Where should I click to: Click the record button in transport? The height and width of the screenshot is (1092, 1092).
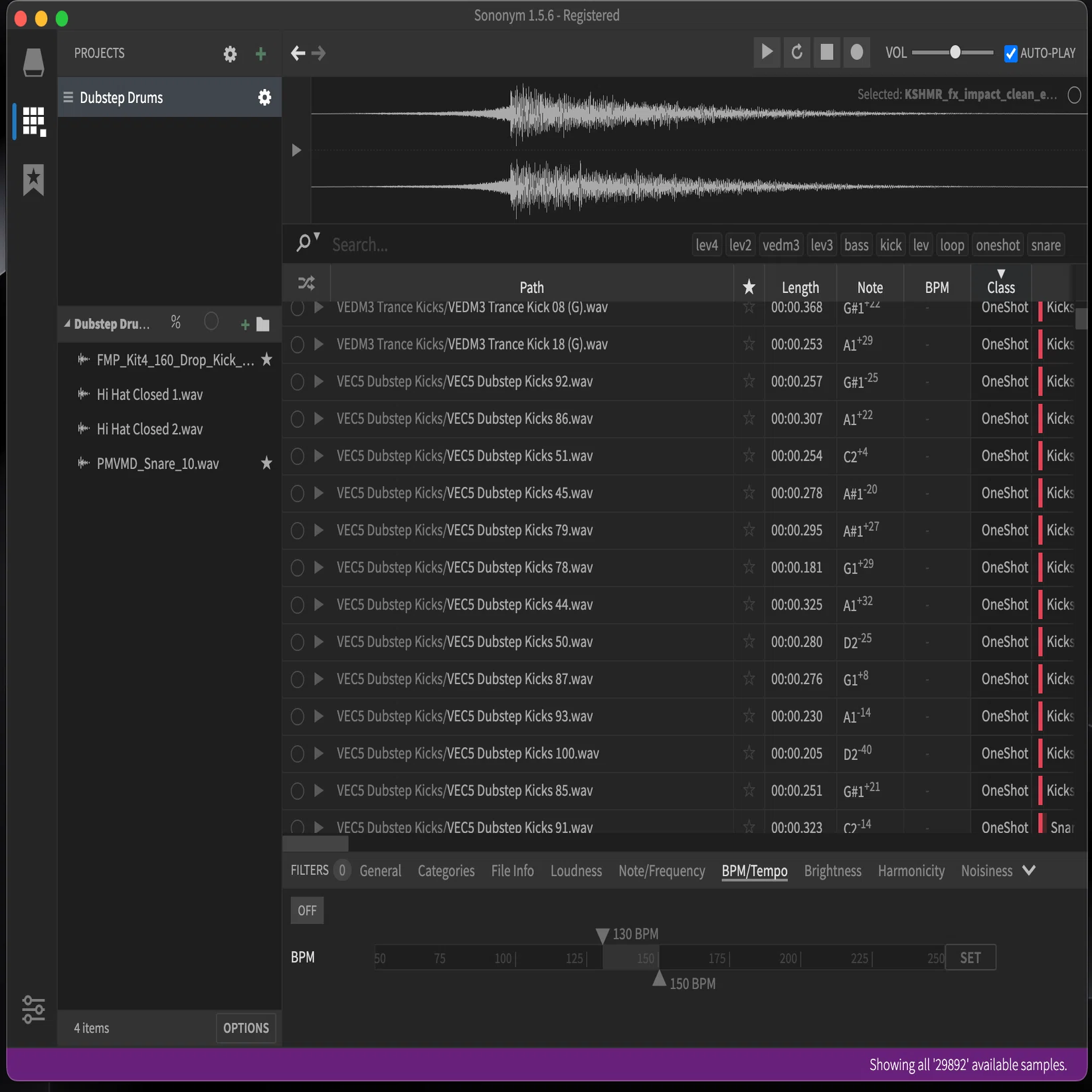coord(857,52)
